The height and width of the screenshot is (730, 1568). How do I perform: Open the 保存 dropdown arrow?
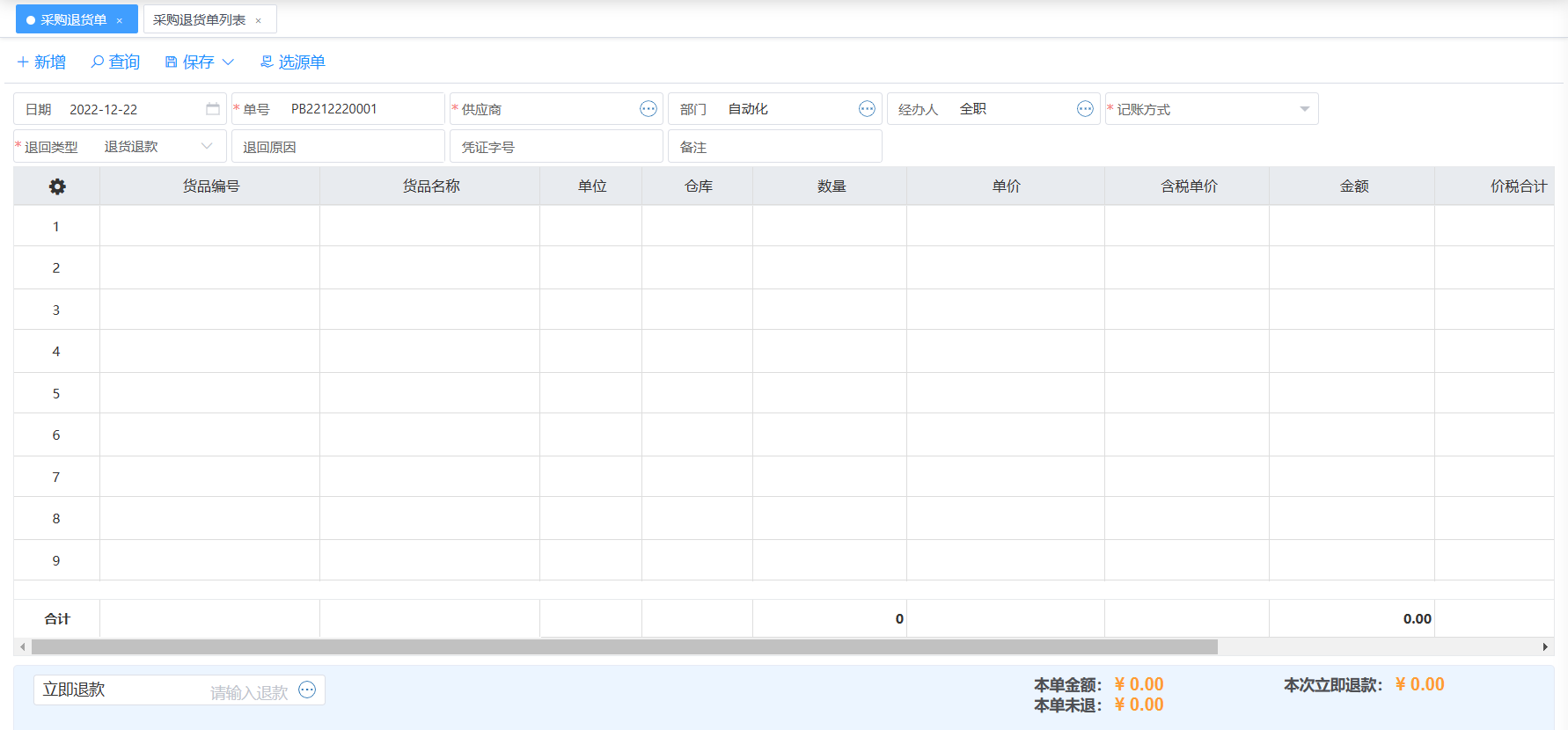coord(229,62)
